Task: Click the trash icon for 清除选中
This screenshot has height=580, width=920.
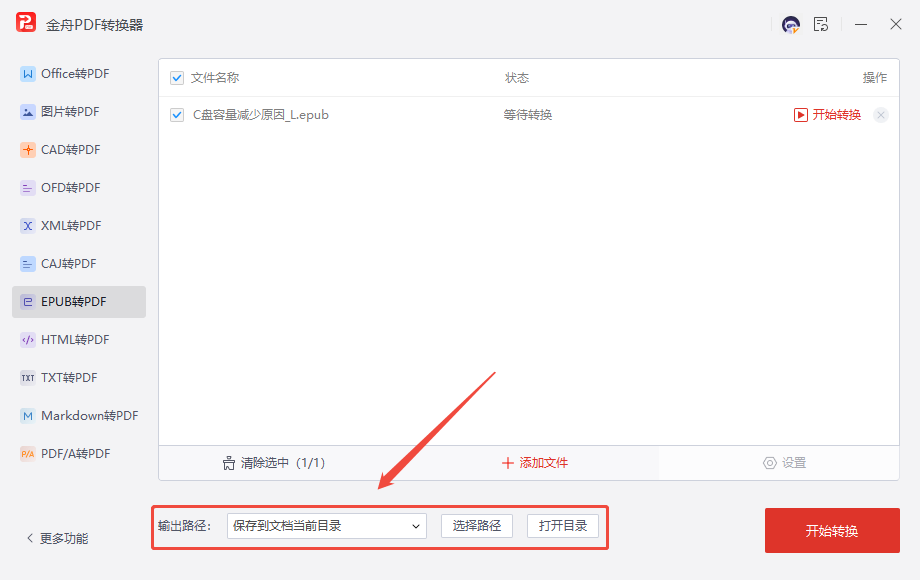Action: [x=229, y=463]
